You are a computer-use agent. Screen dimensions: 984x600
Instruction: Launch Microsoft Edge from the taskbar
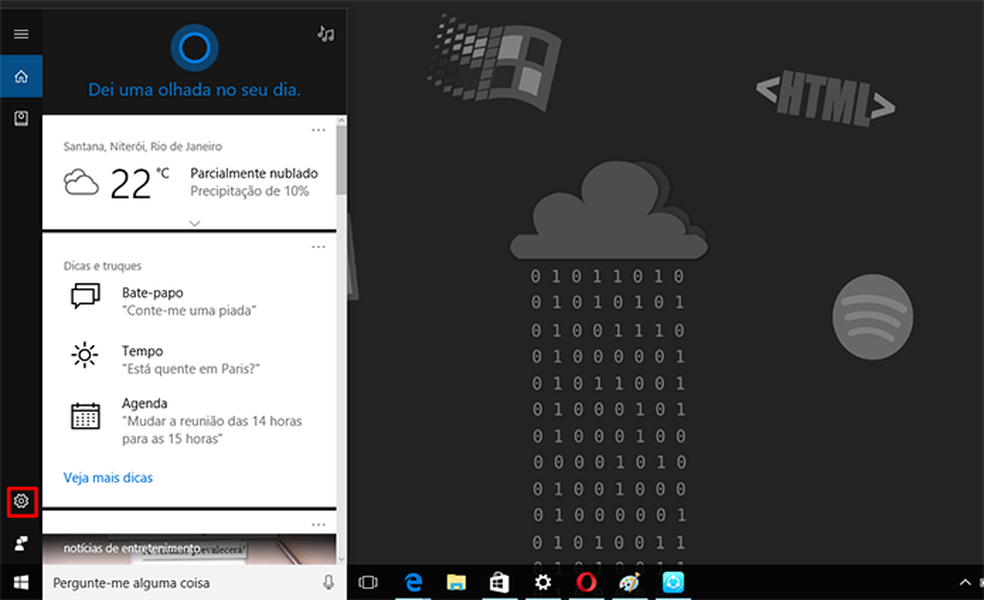[413, 582]
